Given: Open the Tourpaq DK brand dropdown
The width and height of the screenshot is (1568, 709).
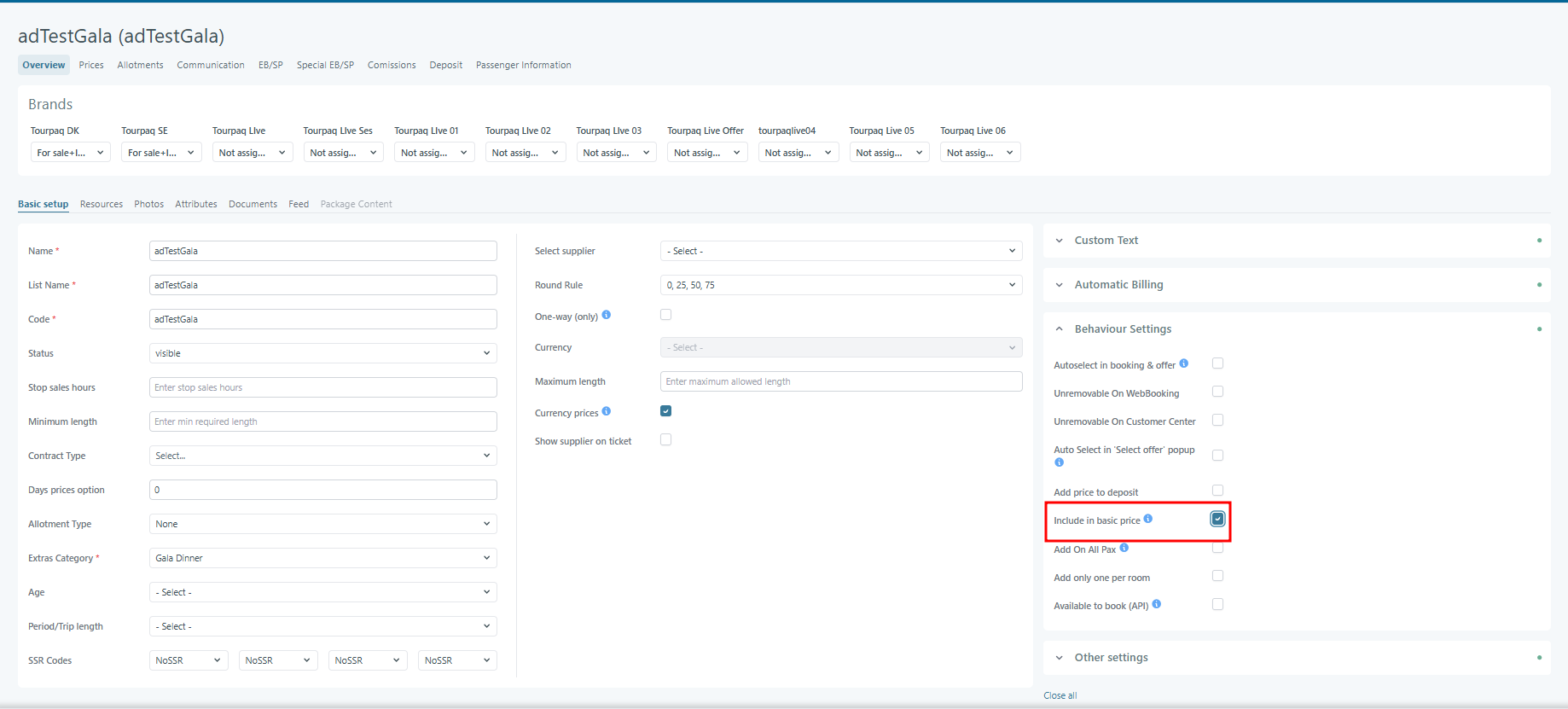Looking at the screenshot, I should [x=70, y=153].
